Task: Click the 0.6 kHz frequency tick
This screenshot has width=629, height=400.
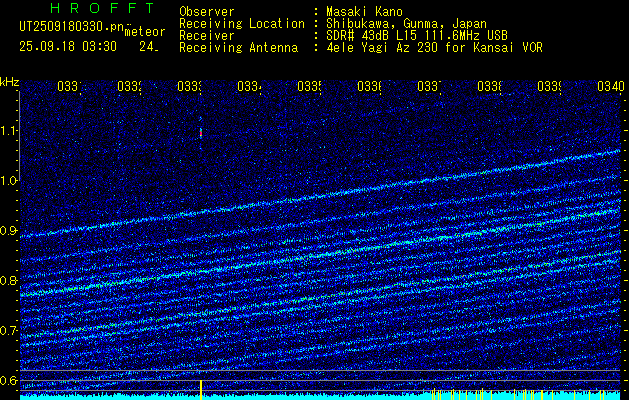Action: pyautogui.click(x=9, y=381)
